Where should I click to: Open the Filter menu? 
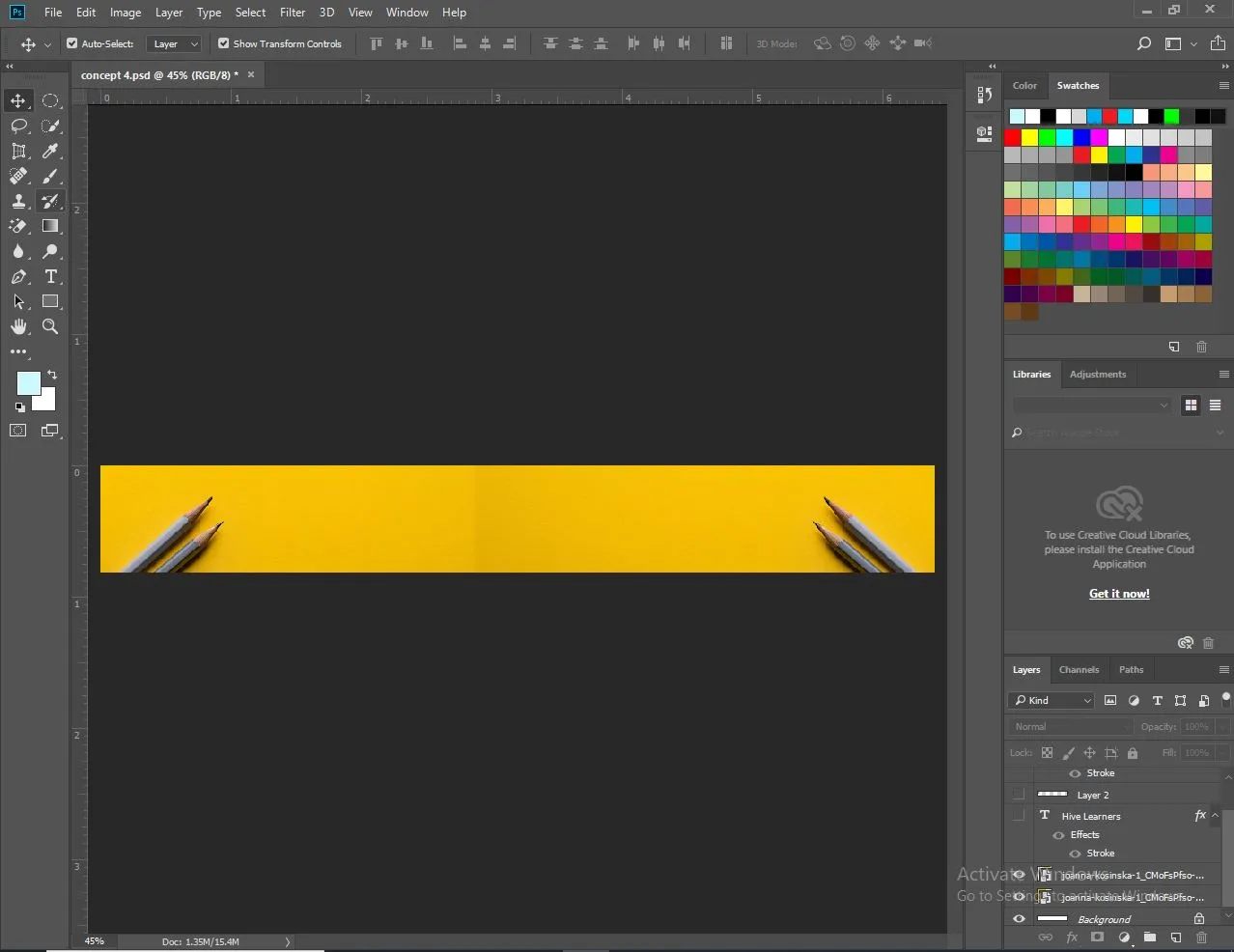click(293, 13)
